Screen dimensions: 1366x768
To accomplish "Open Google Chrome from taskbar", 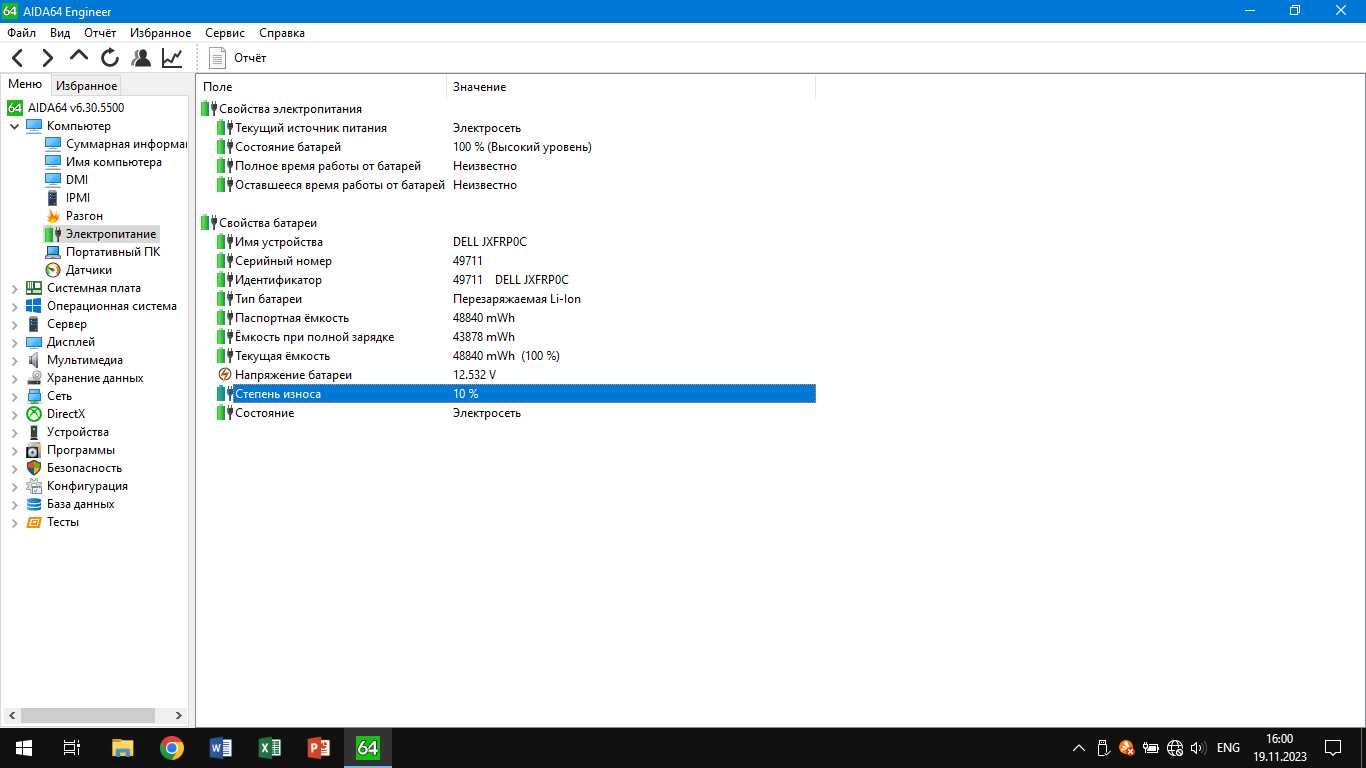I will [x=172, y=748].
